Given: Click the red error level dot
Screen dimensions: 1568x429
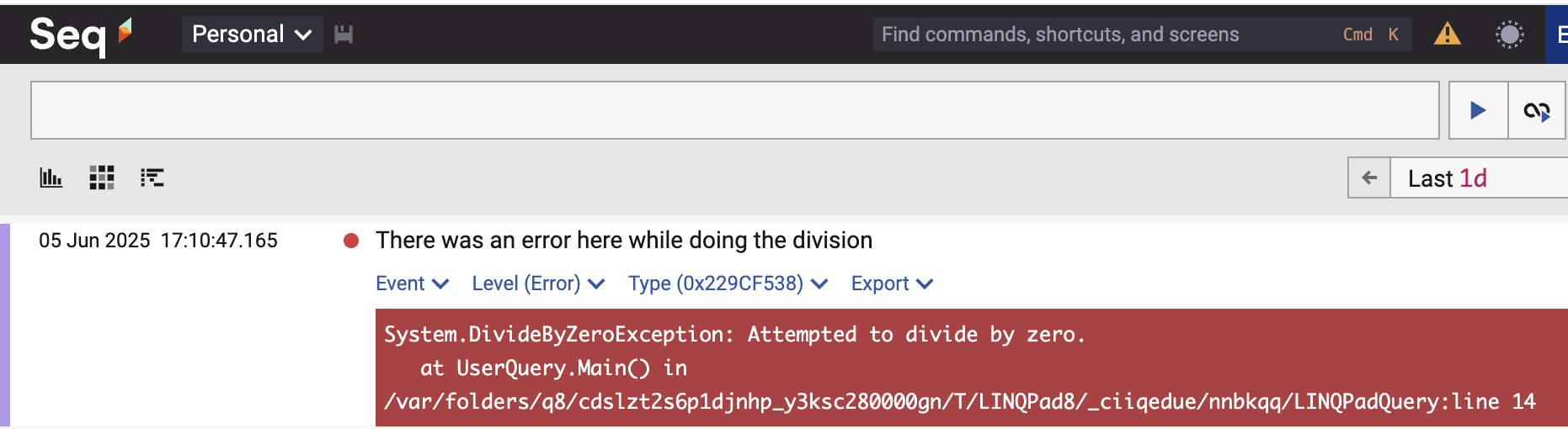Looking at the screenshot, I should tap(351, 241).
